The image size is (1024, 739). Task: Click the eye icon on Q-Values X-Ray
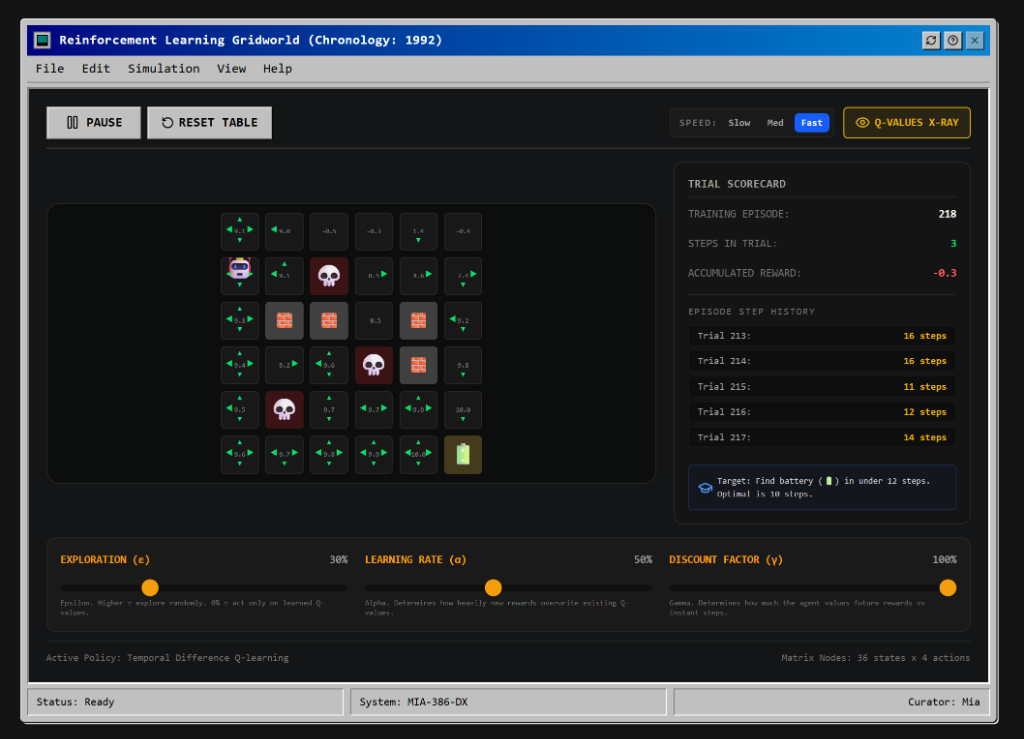862,123
